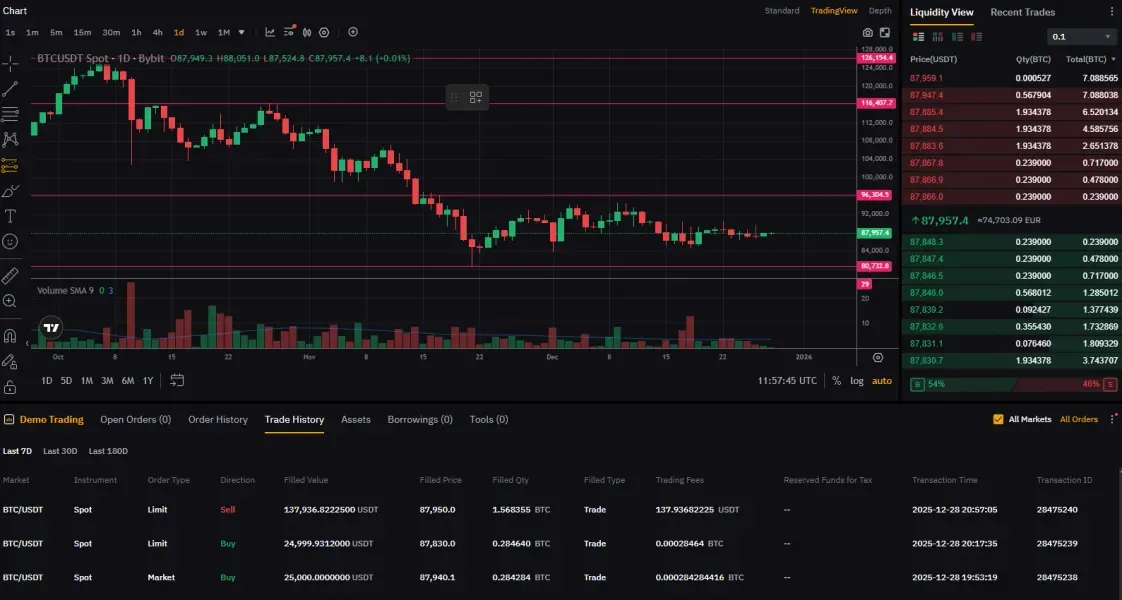Open the Order History tab
The height and width of the screenshot is (600, 1122).
[x=218, y=420]
